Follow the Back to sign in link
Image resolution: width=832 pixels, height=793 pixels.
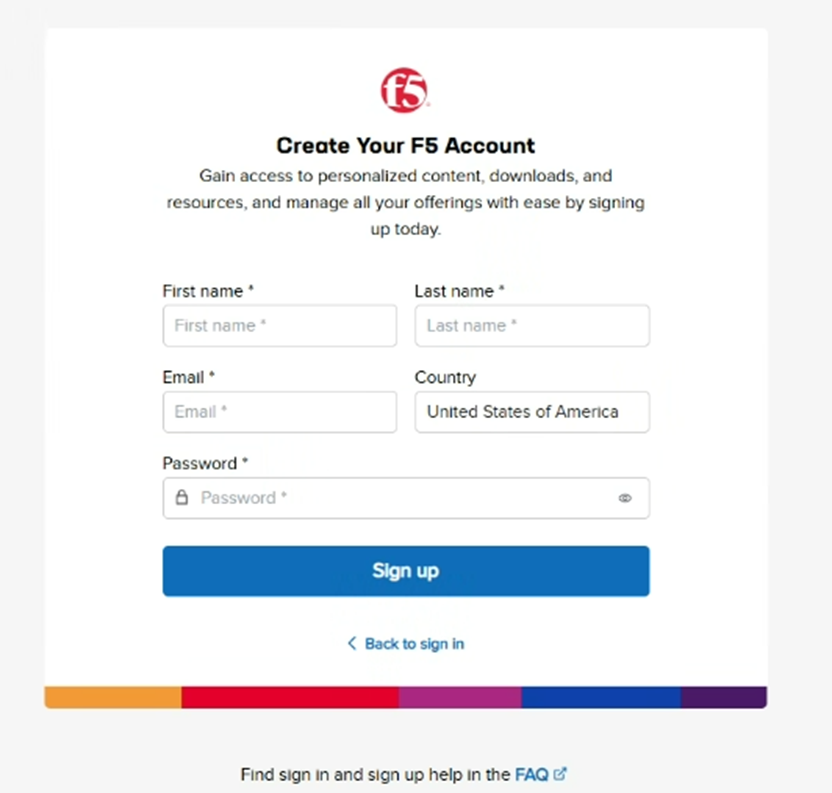pos(414,644)
